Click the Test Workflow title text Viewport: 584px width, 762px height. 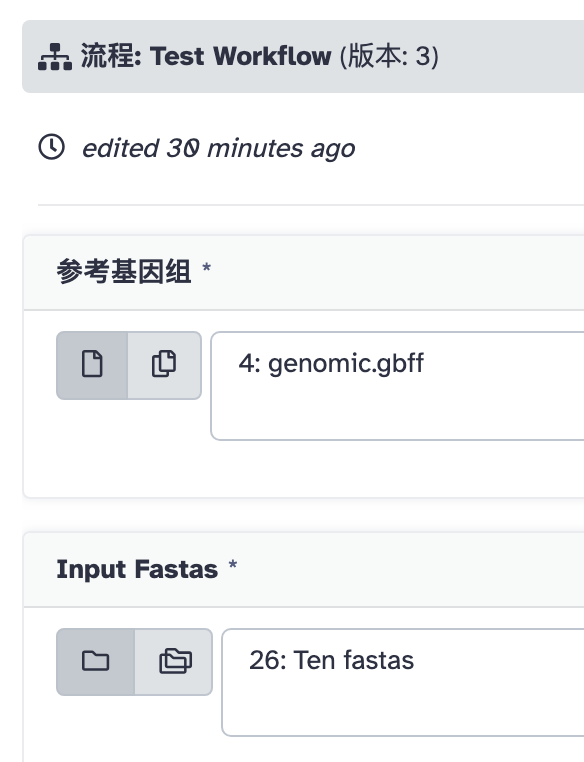(240, 56)
